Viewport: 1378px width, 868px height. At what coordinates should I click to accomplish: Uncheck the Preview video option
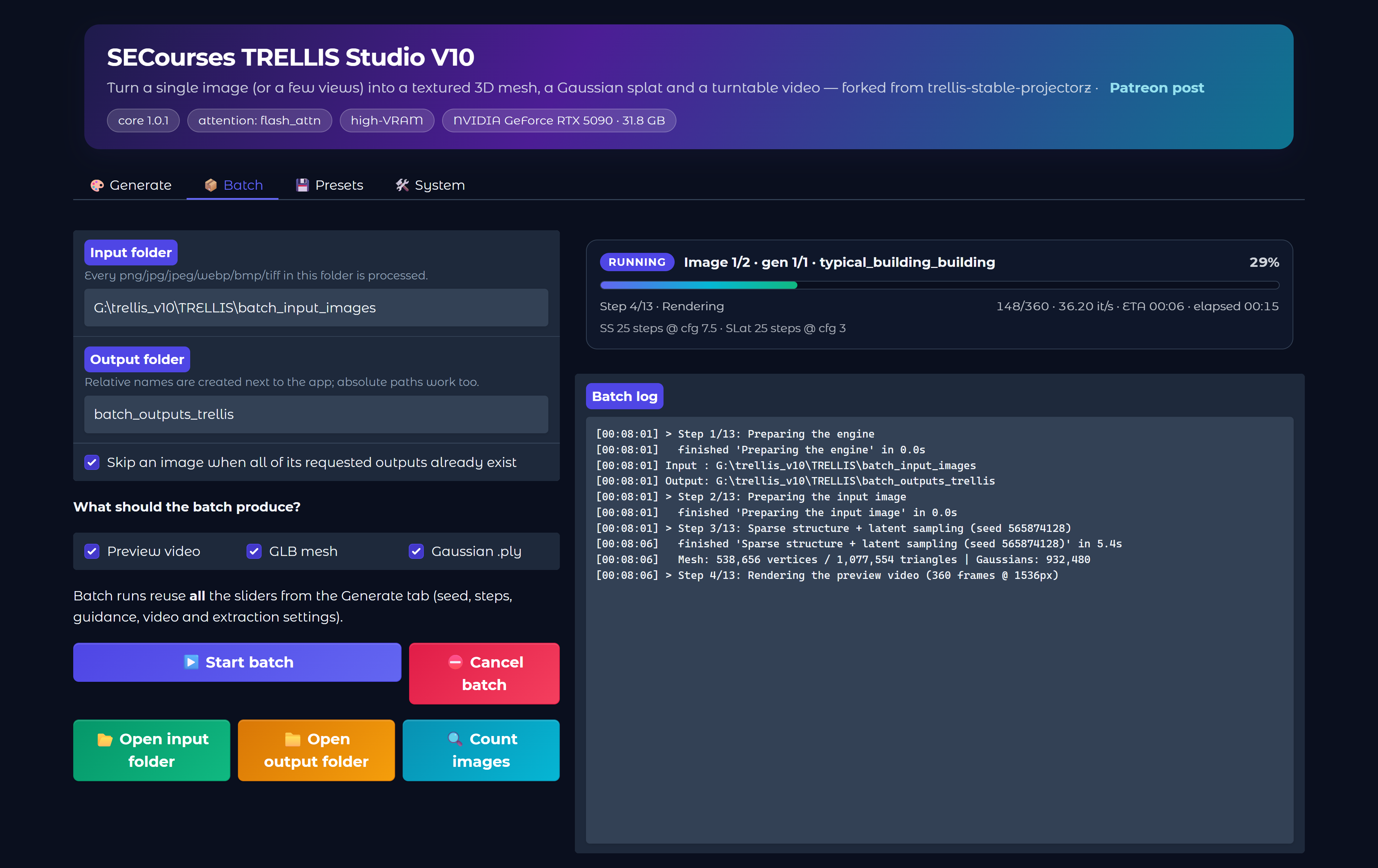pos(92,551)
